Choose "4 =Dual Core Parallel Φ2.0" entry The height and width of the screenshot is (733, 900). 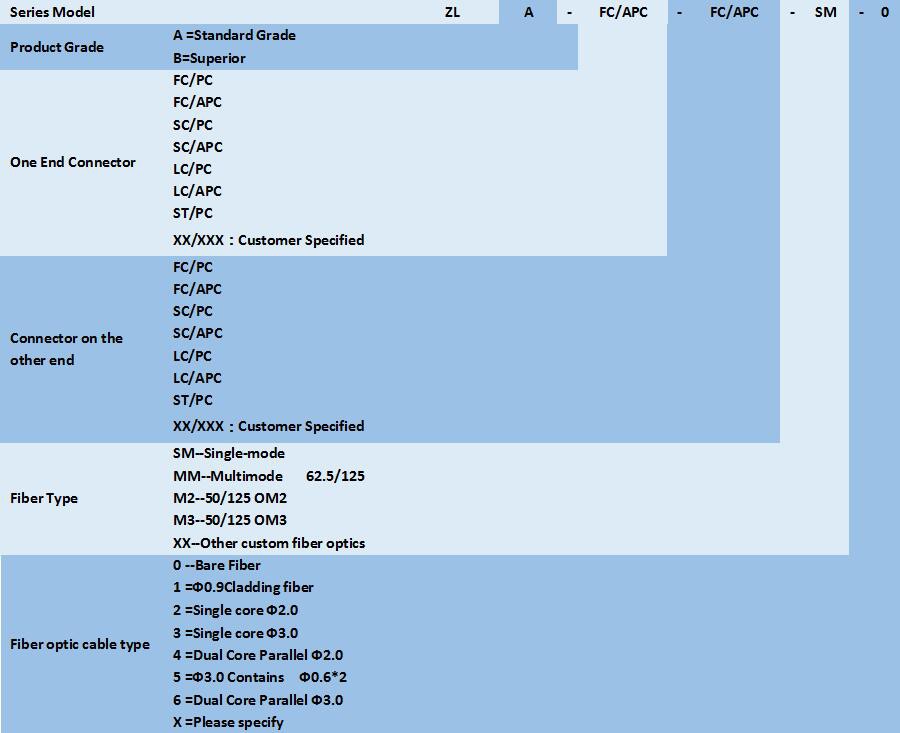(258, 655)
